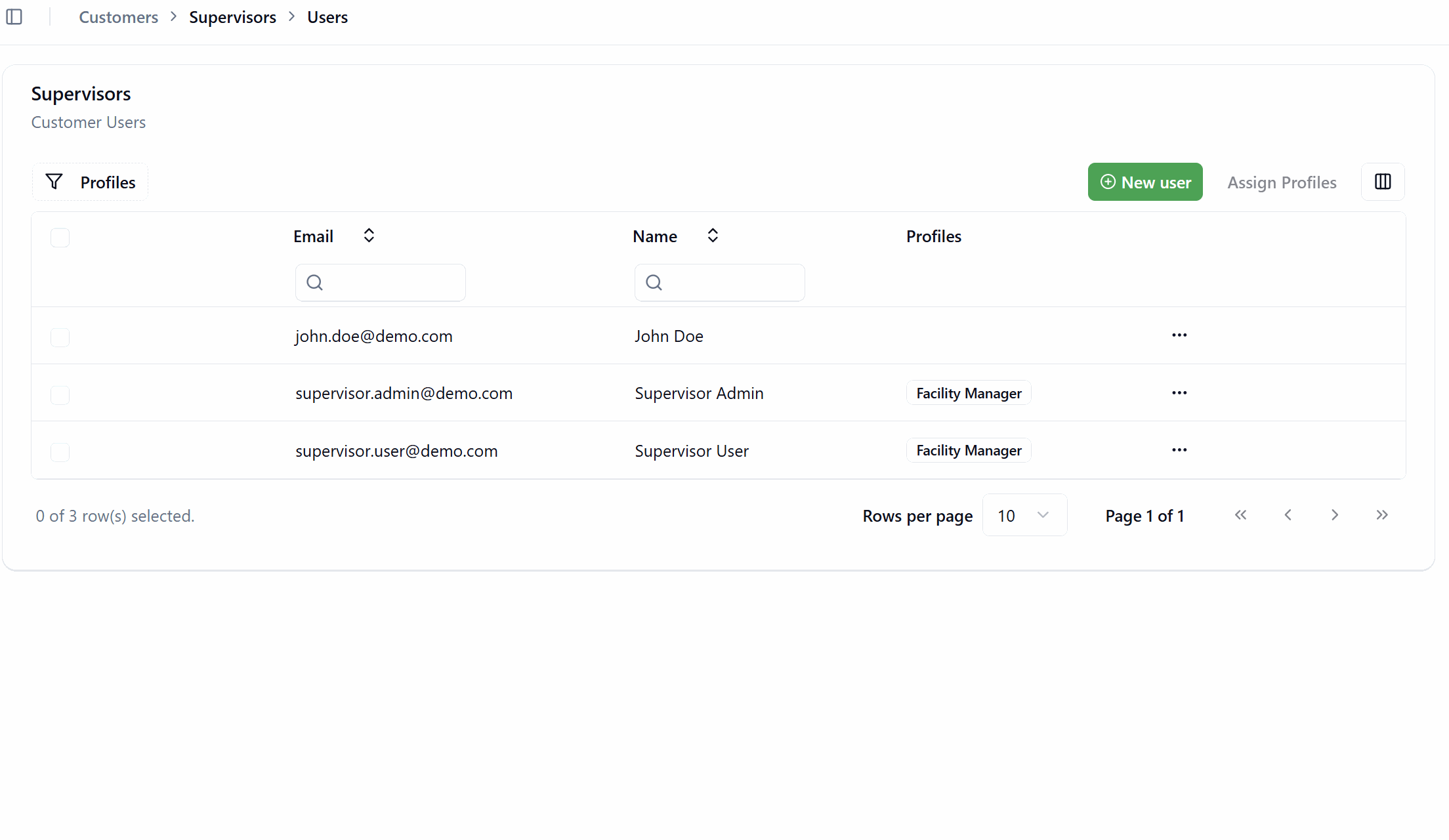This screenshot has height=840, width=1449.
Task: Open row actions for supervisor.admin@demo.com
Action: pyautogui.click(x=1179, y=392)
